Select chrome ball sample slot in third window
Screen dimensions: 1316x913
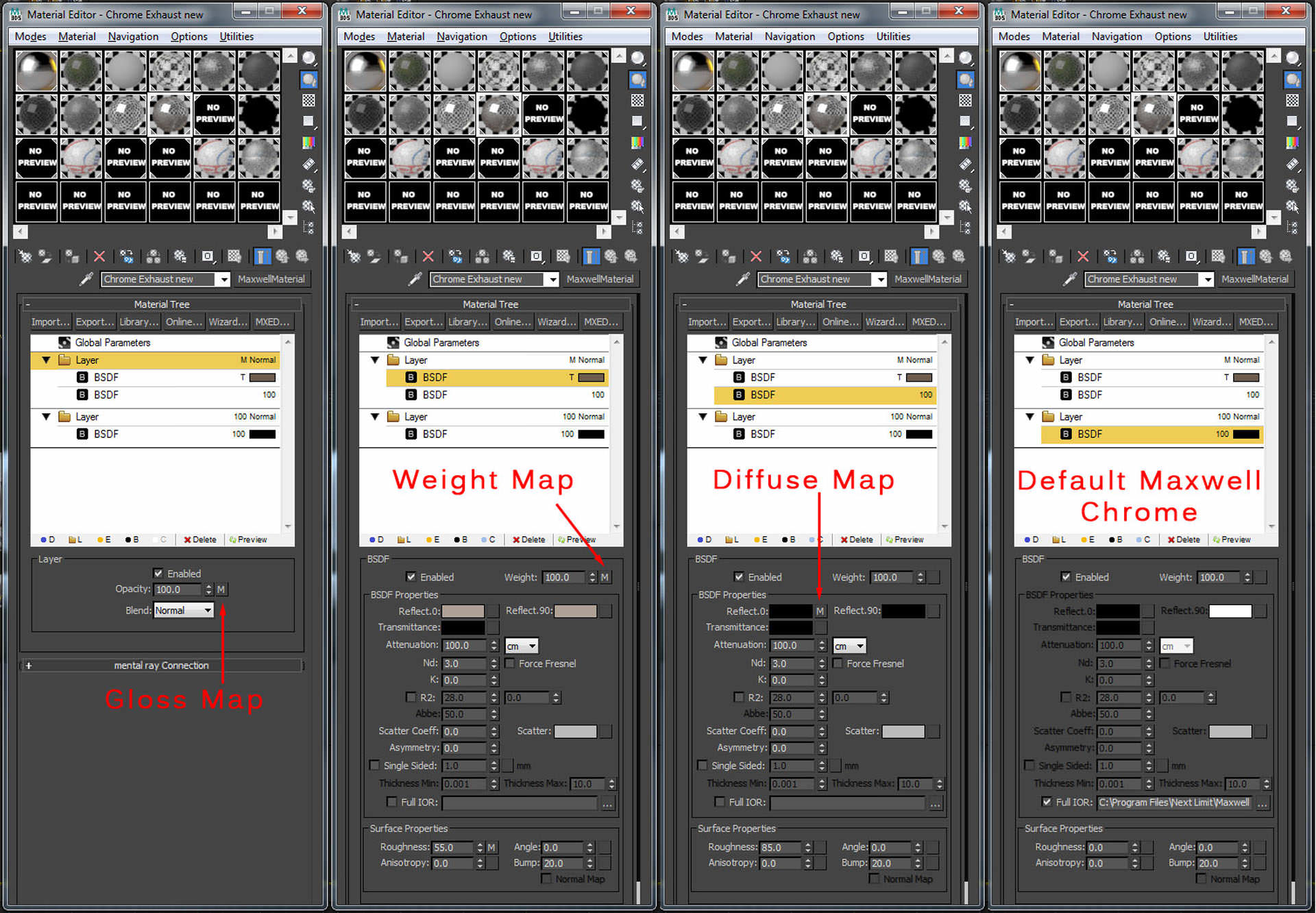pos(693,71)
